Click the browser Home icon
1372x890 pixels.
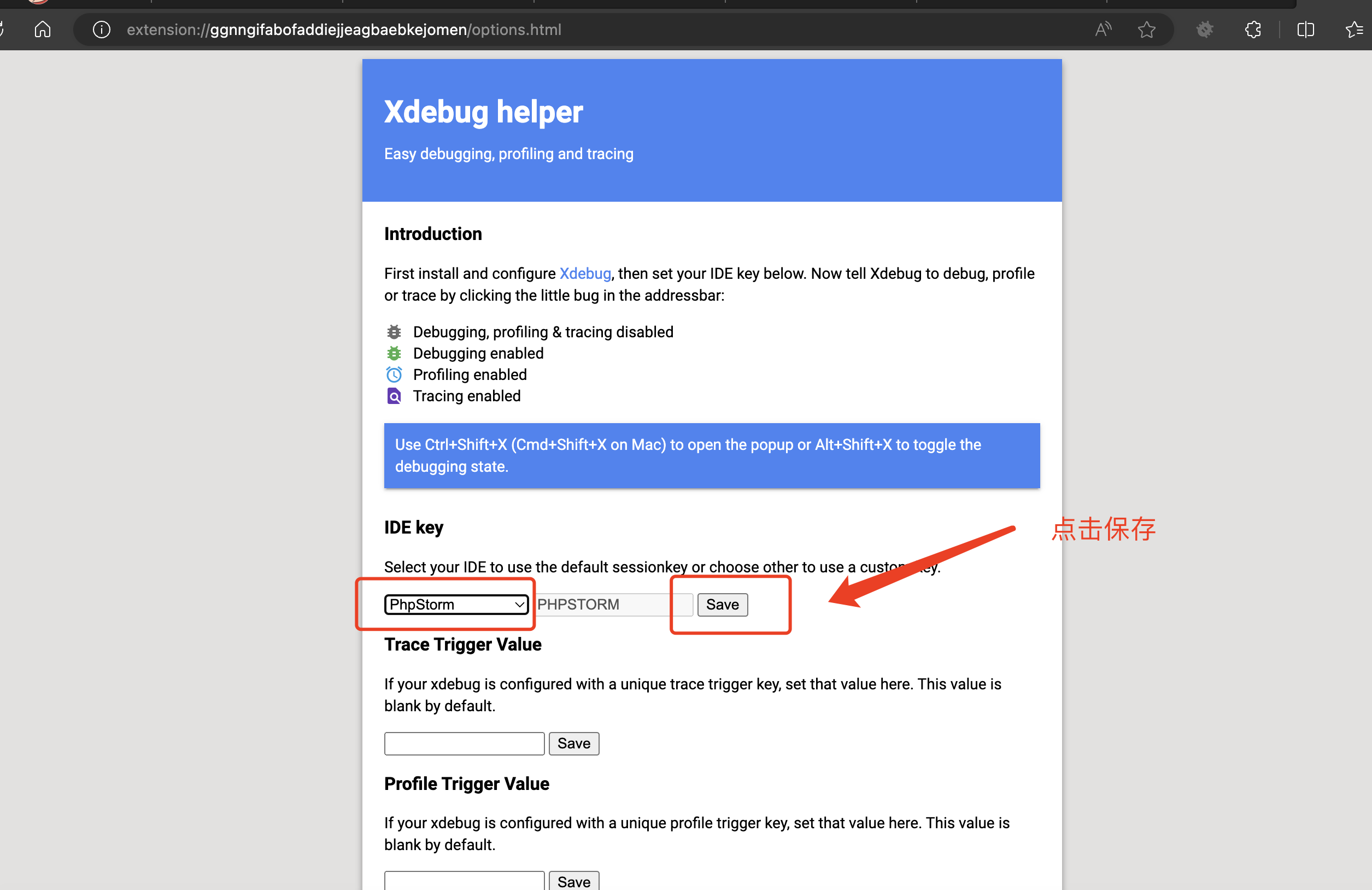click(x=43, y=30)
